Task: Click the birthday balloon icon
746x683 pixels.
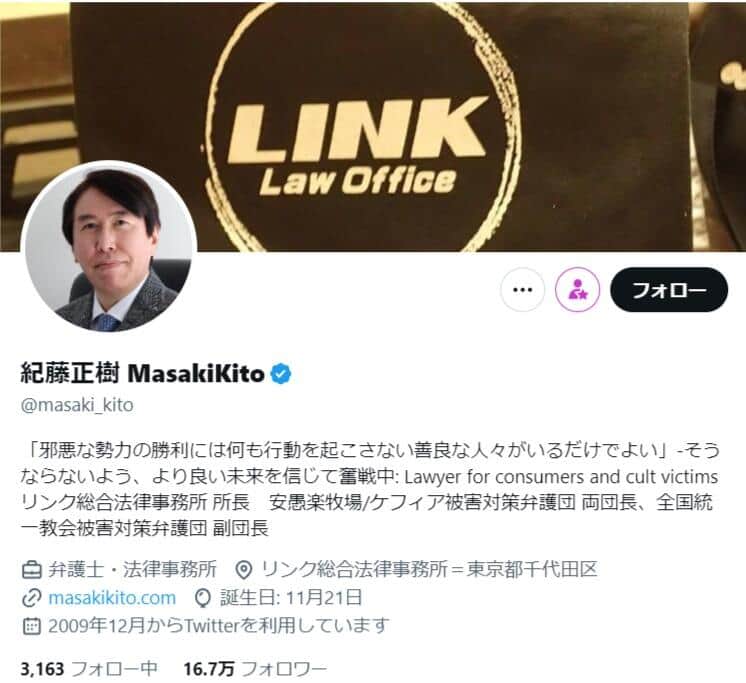Action: pos(203,598)
